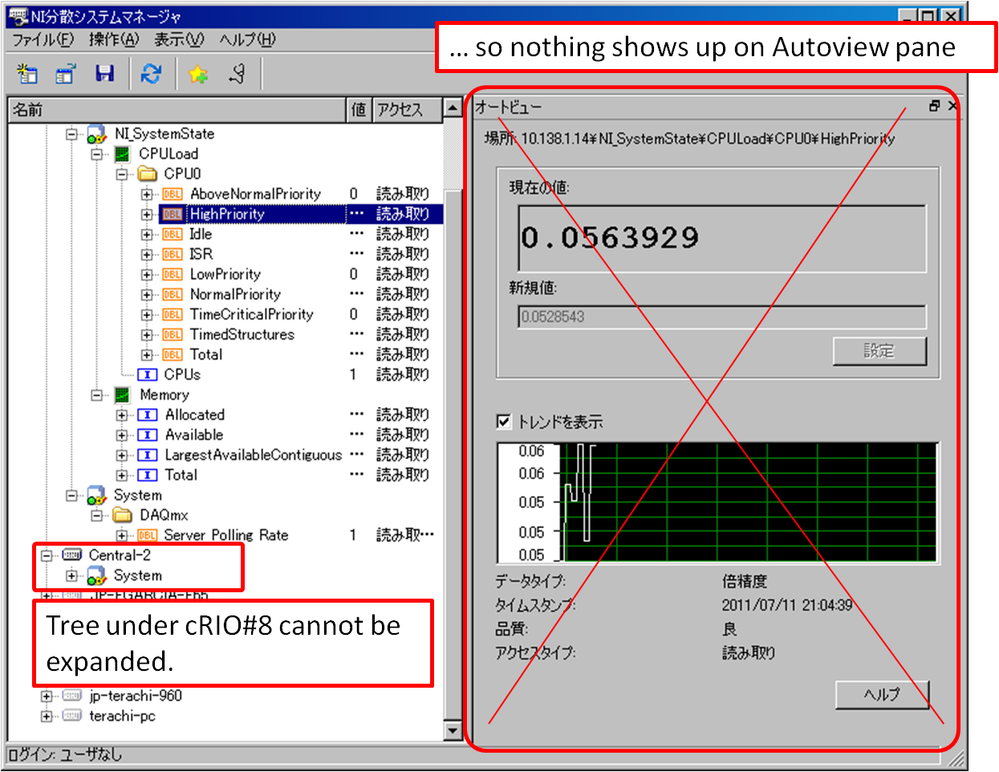Collapse the Memory tree node
999x772 pixels.
[97, 395]
